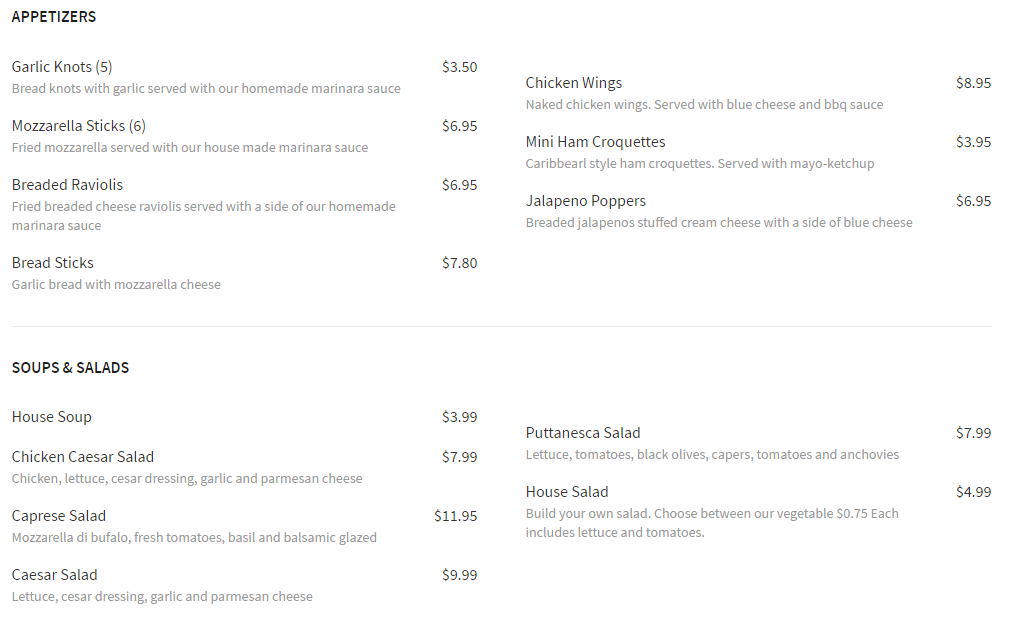The width and height of the screenshot is (1010, 624).
Task: Select the House Soup item
Action: 52,417
